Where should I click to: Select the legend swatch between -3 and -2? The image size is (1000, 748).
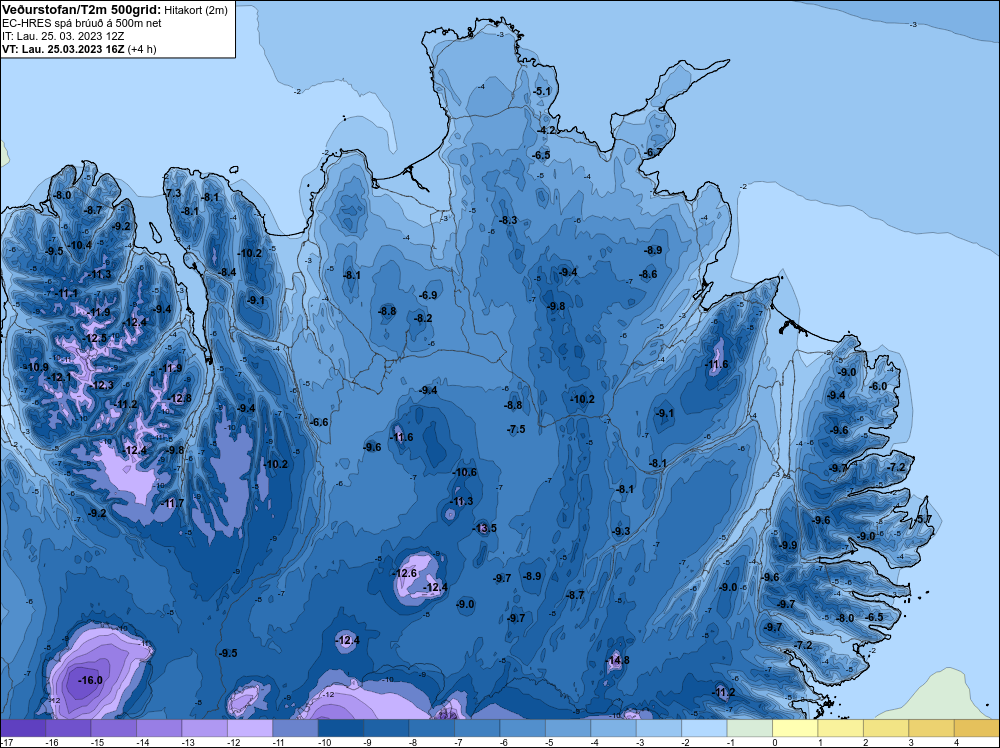click(659, 728)
